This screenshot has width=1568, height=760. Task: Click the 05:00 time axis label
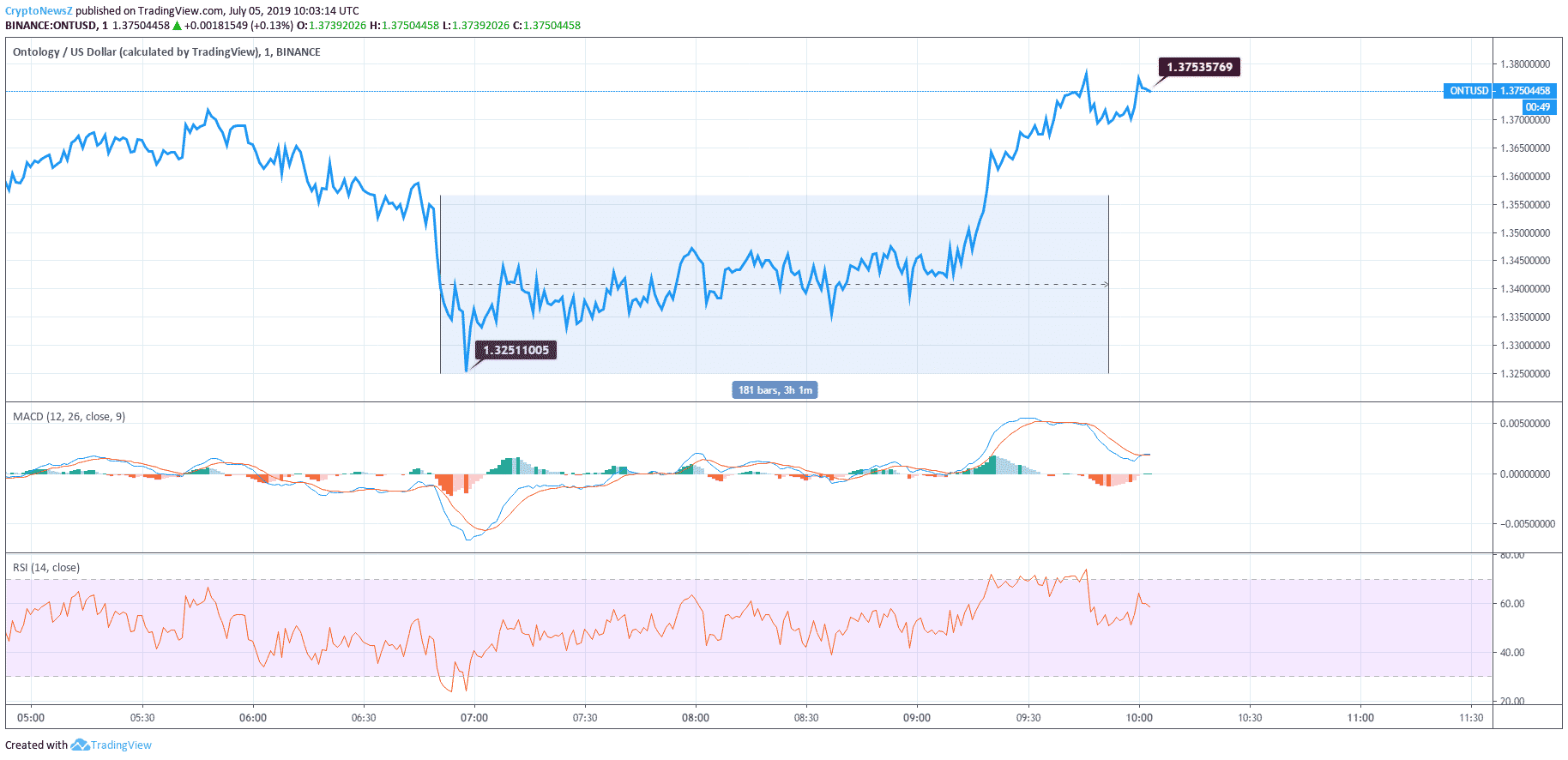click(31, 718)
